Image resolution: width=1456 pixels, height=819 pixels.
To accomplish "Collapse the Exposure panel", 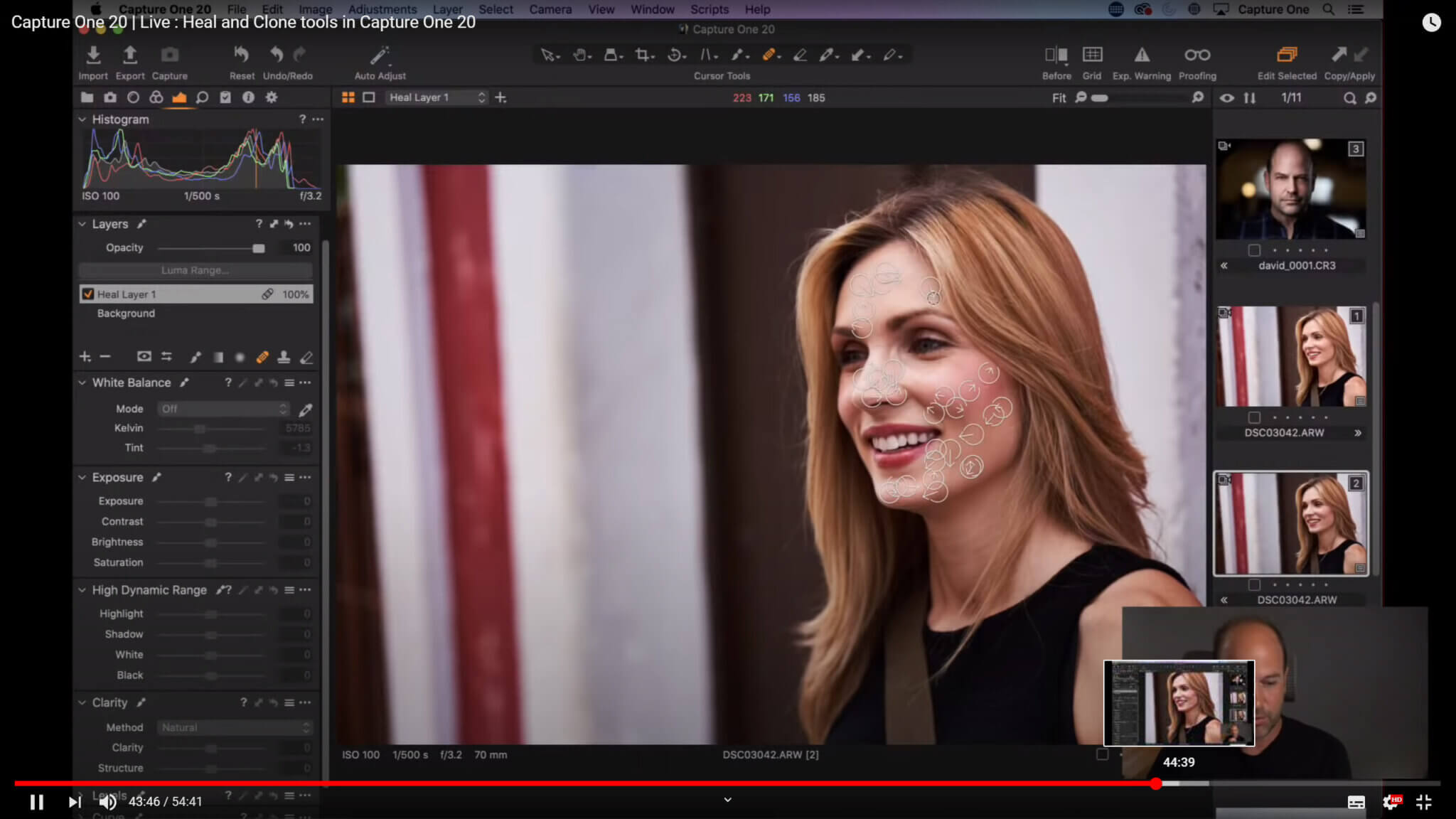I will [82, 477].
